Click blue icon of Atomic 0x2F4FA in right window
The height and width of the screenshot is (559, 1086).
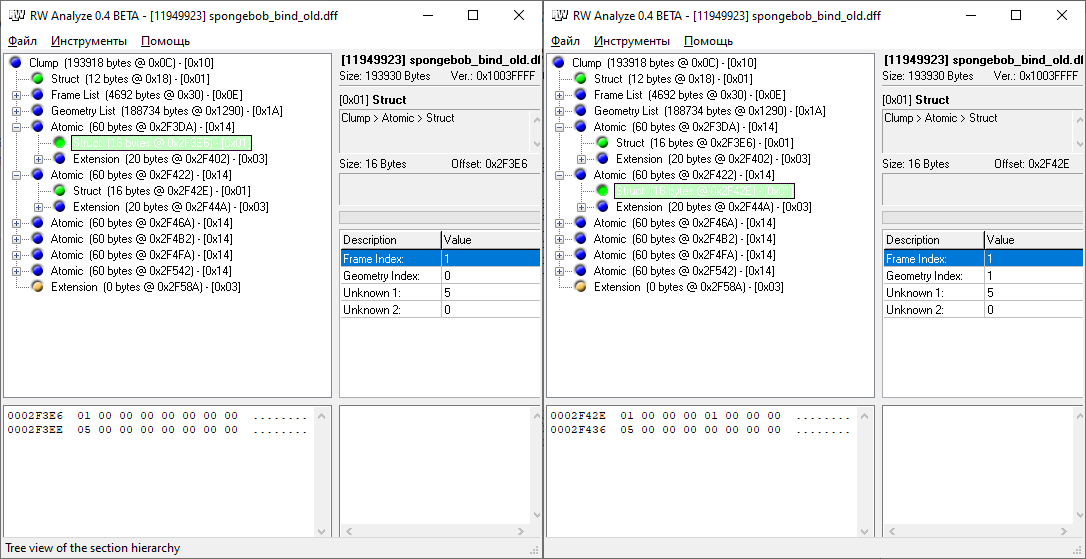coord(581,255)
